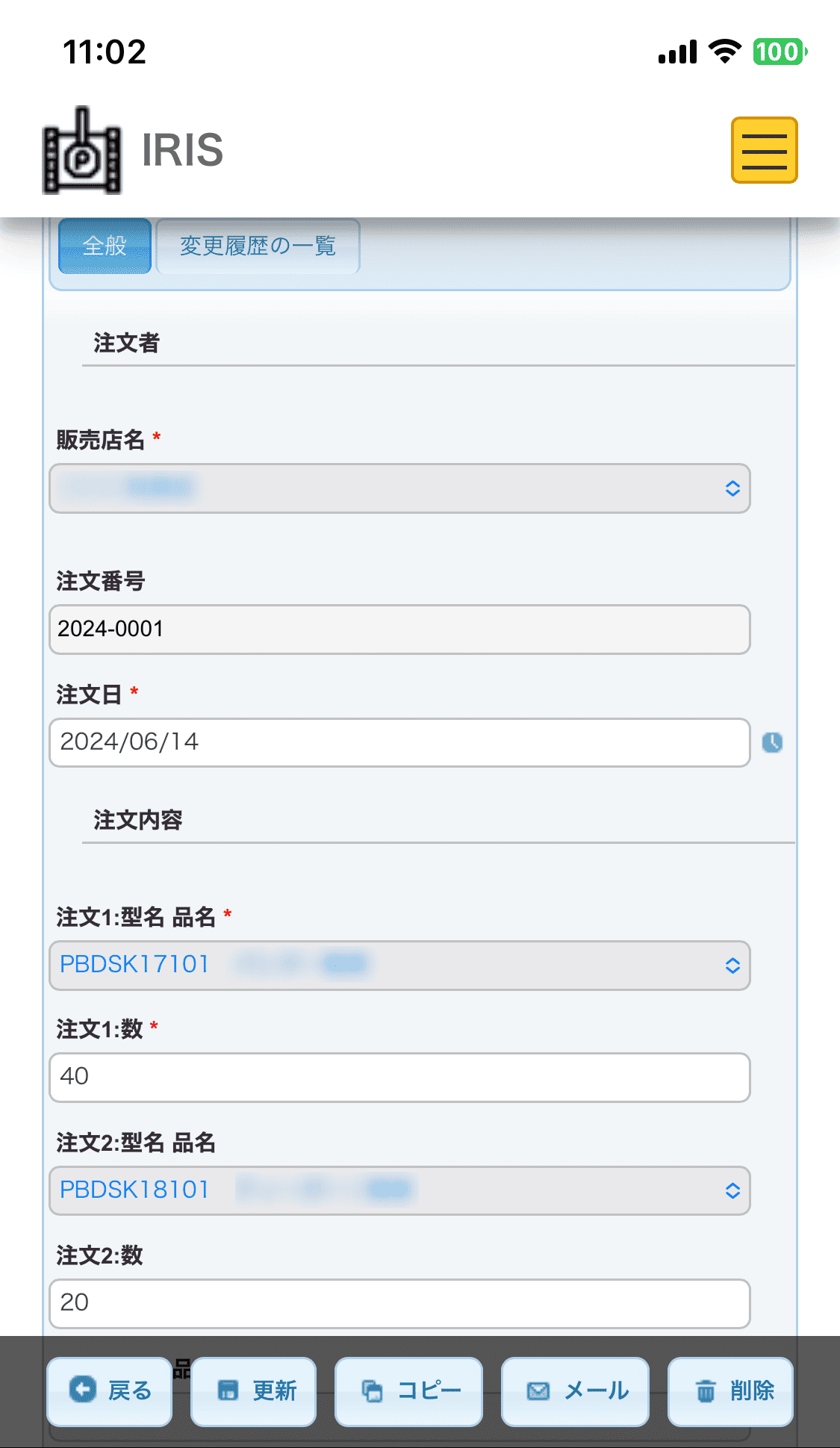The image size is (840, 1448).
Task: Expand the 販売店名 dropdown
Action: pos(399,488)
